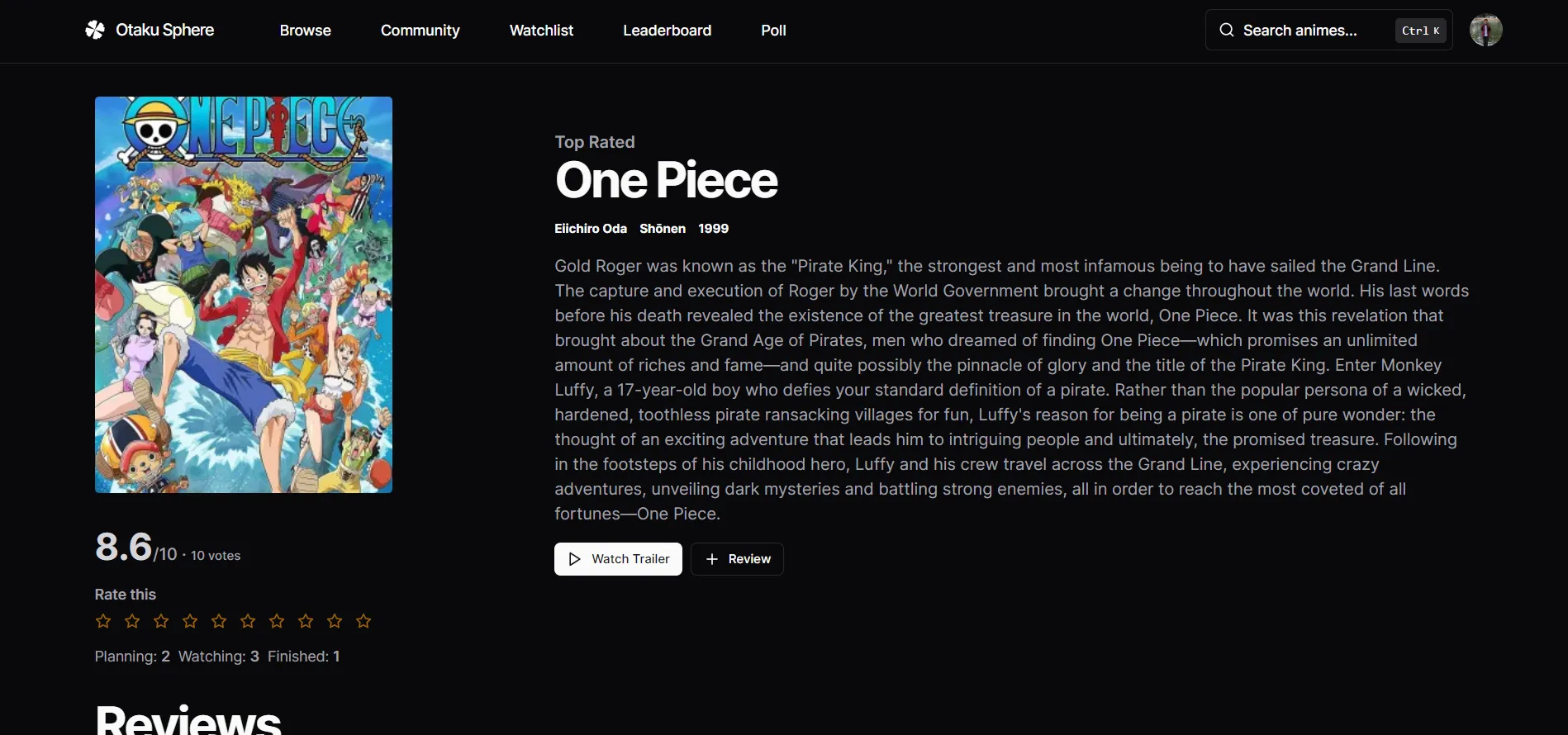1568x735 pixels.
Task: Open the user profile avatar
Action: click(1485, 31)
